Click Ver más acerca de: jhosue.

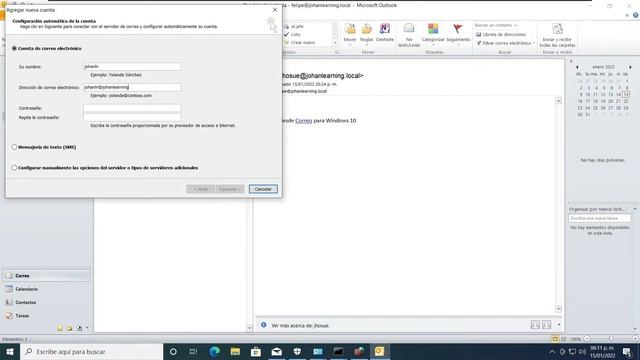pyautogui.click(x=300, y=325)
